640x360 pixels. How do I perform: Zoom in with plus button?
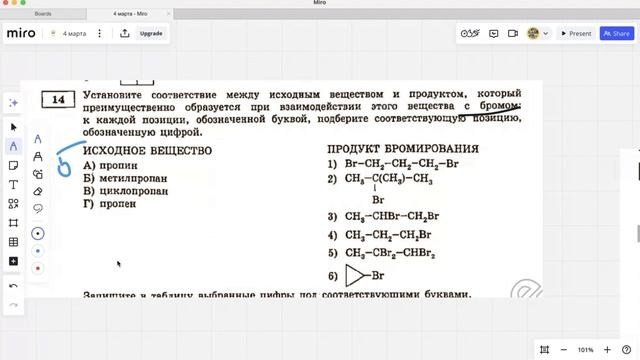607,350
